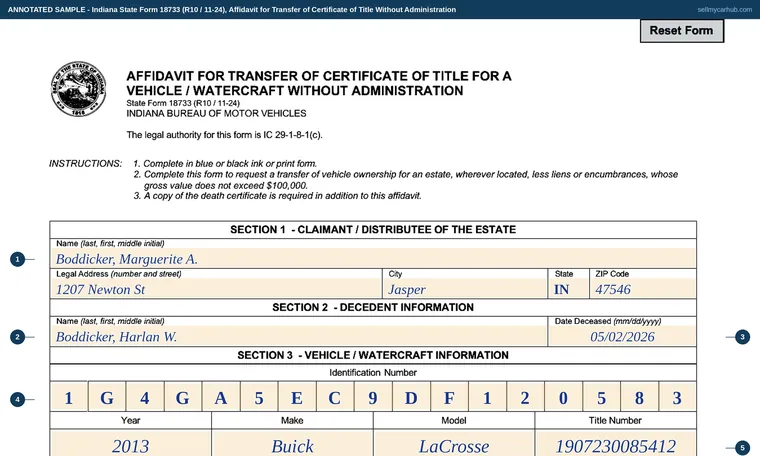Select the VIN box containing F

pos(449,397)
